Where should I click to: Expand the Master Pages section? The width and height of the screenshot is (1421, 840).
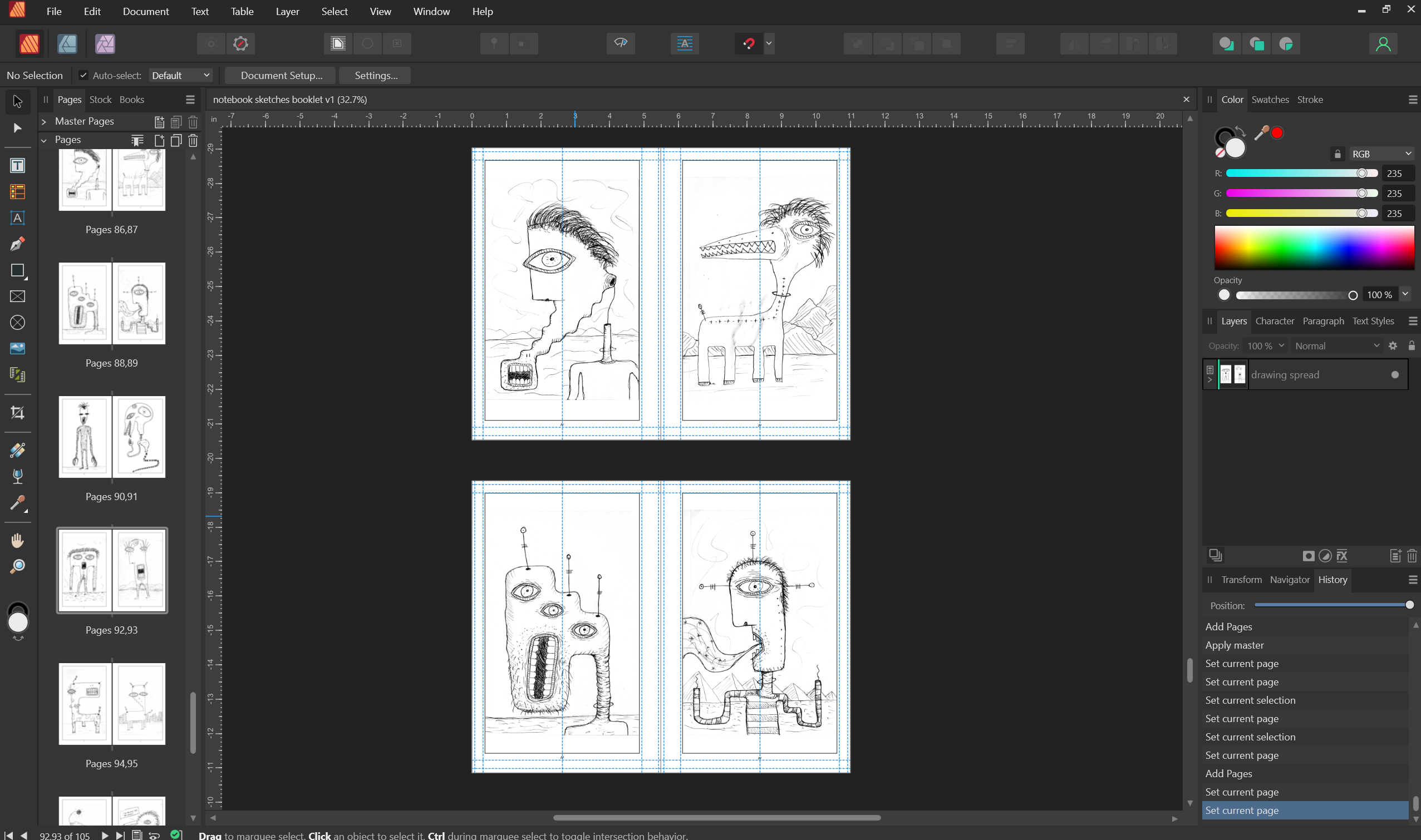coord(43,122)
